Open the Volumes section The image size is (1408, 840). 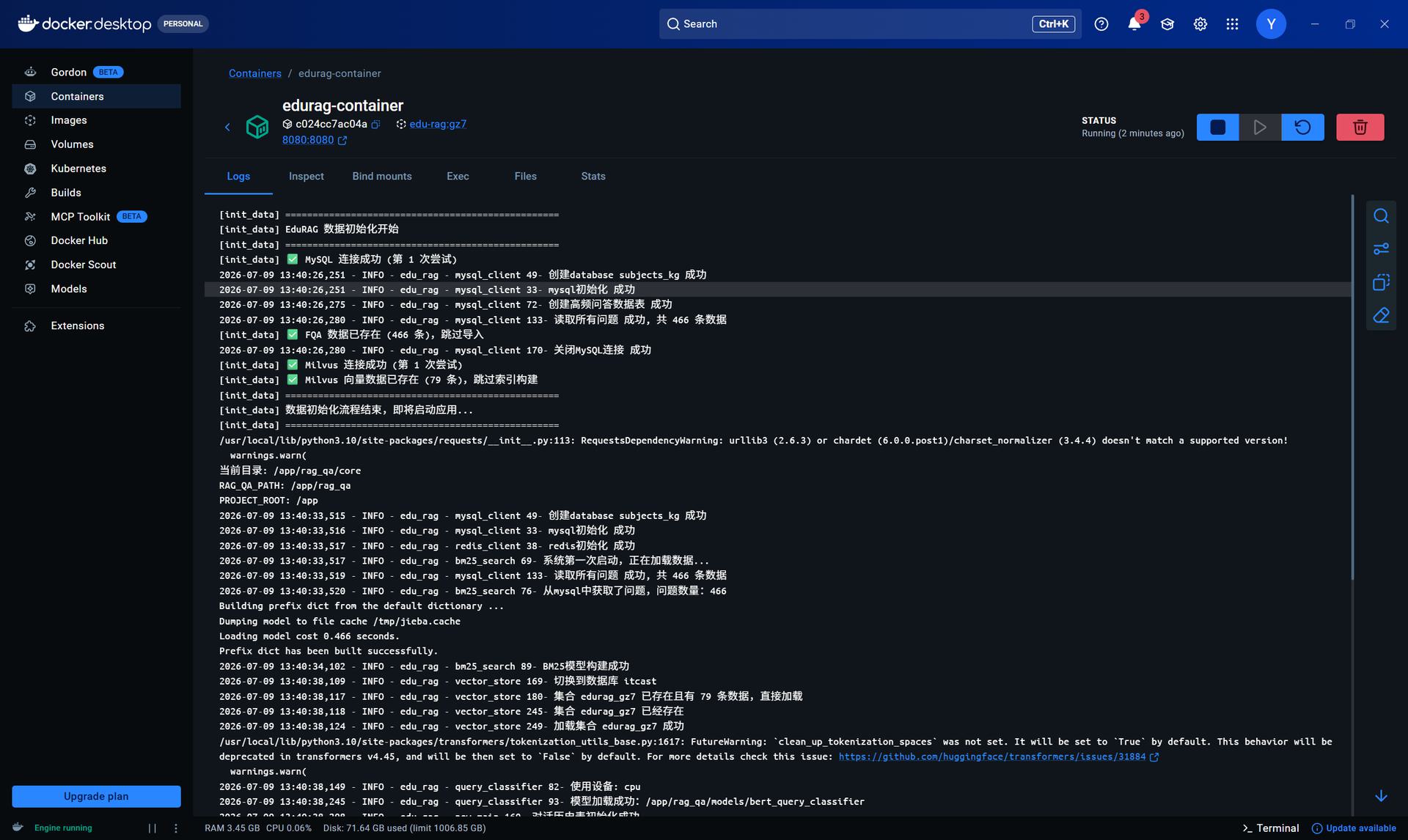point(96,144)
